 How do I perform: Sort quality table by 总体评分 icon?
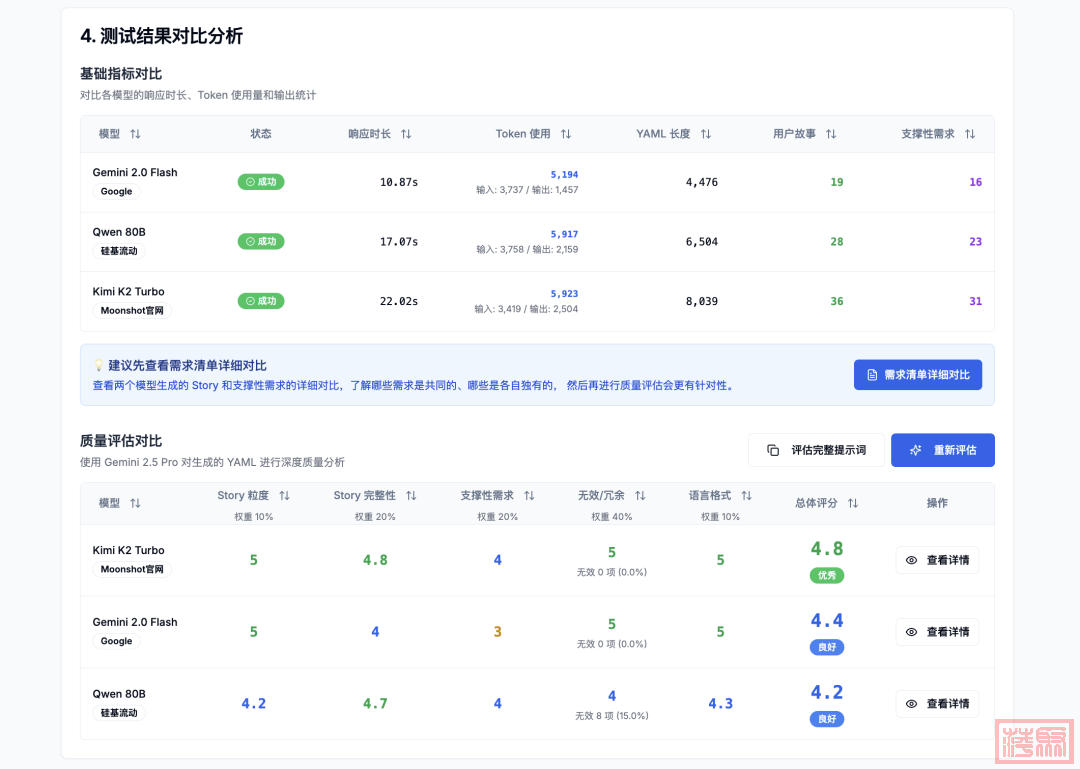pos(853,503)
